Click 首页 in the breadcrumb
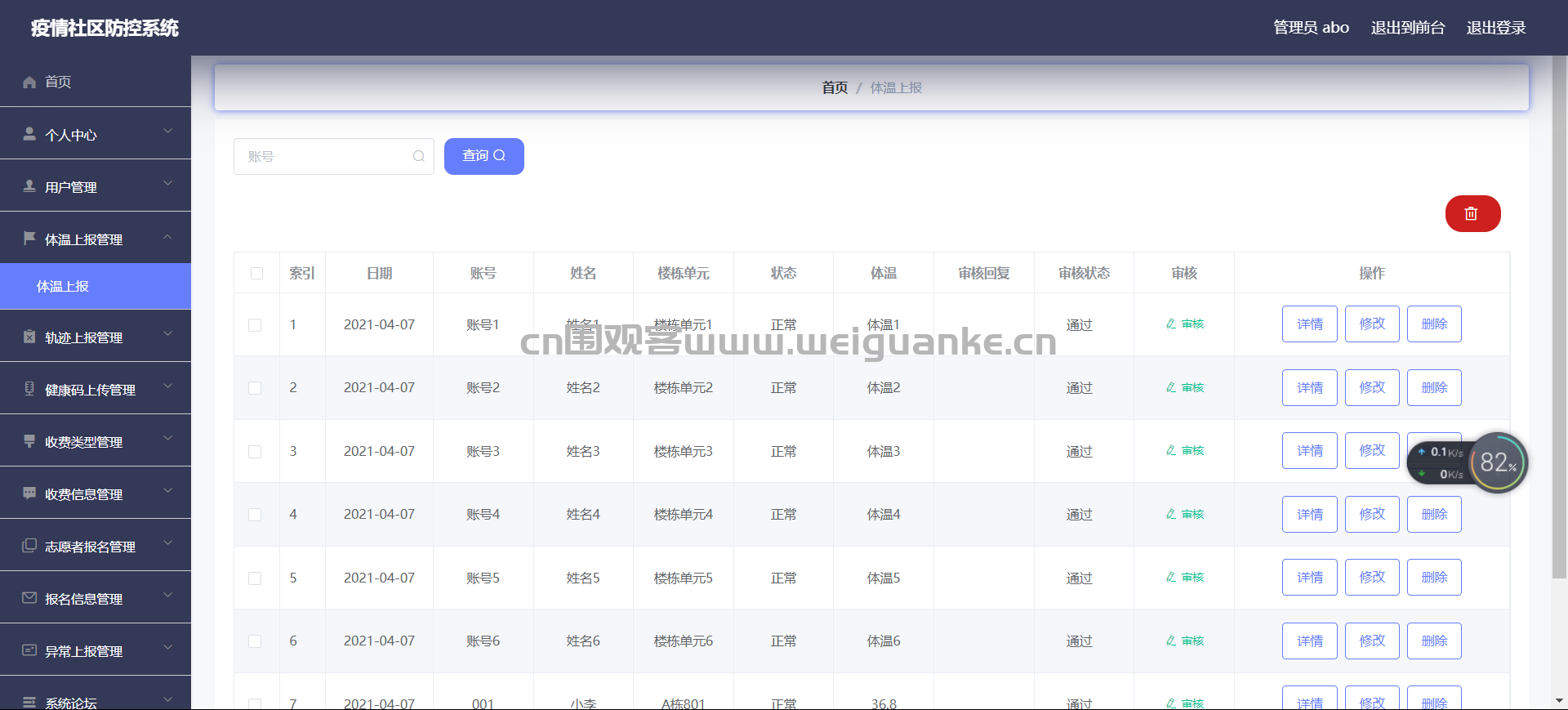The width and height of the screenshot is (1568, 710). (835, 87)
